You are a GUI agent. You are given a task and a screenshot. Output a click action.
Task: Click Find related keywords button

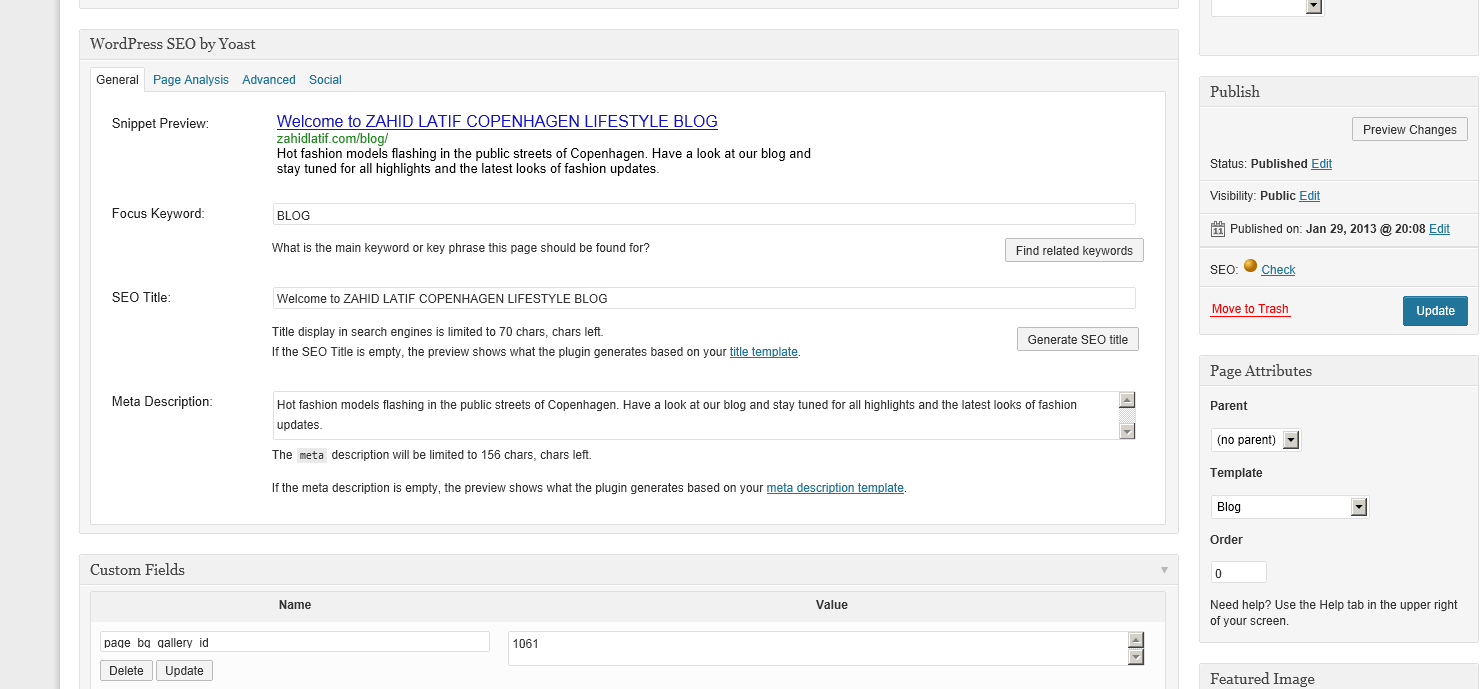(x=1074, y=250)
